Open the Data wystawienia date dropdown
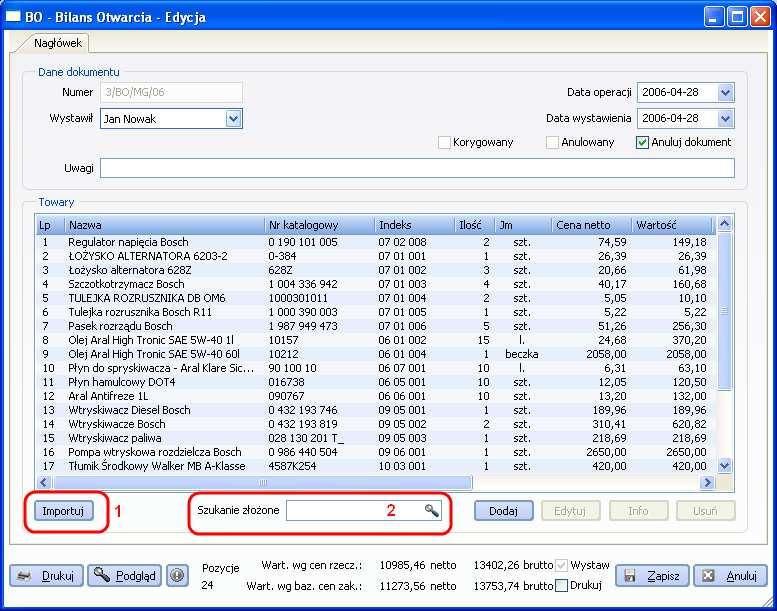Image resolution: width=777 pixels, height=611 pixels. click(x=725, y=118)
